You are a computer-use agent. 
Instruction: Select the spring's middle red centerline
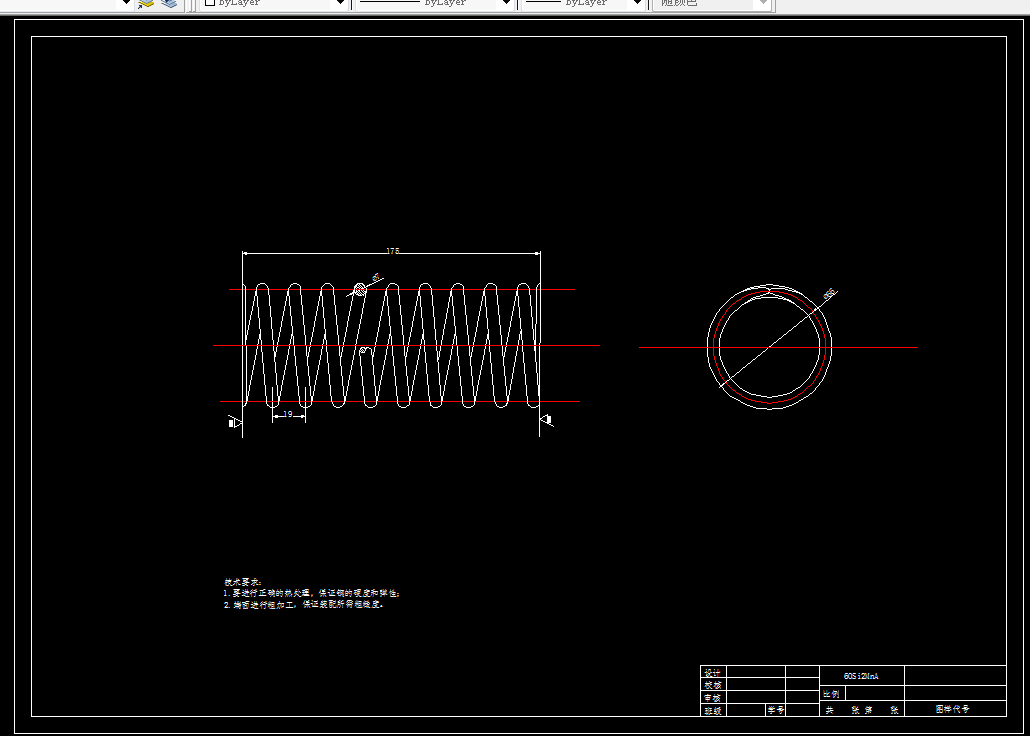(x=406, y=345)
